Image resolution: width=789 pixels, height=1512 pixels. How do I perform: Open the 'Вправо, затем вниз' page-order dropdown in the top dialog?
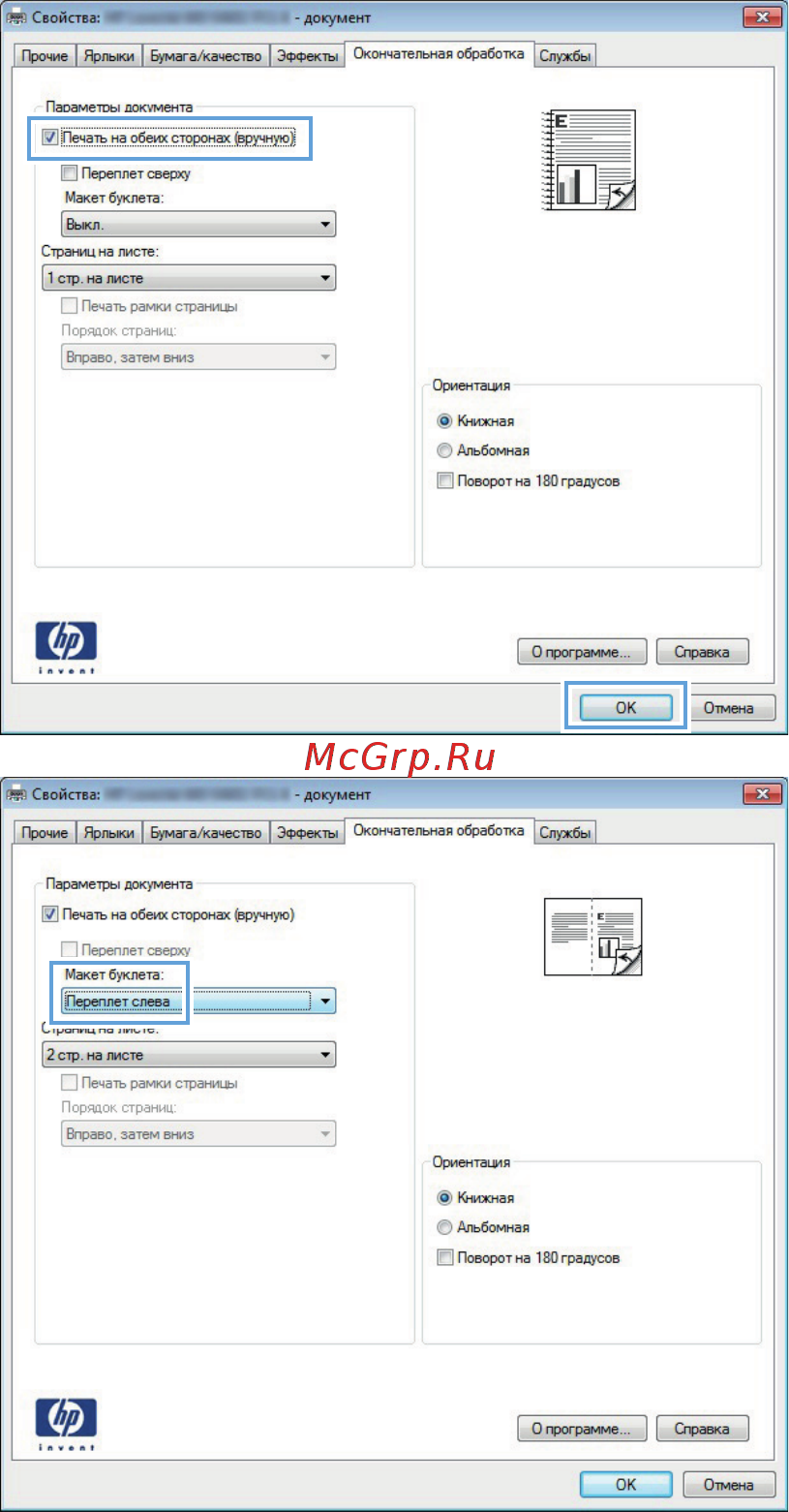[x=198, y=357]
